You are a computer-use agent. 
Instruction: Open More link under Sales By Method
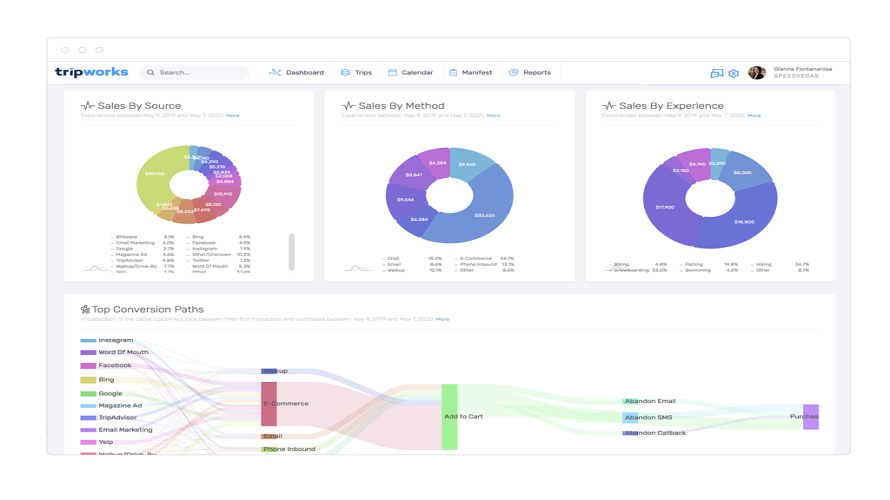click(493, 115)
